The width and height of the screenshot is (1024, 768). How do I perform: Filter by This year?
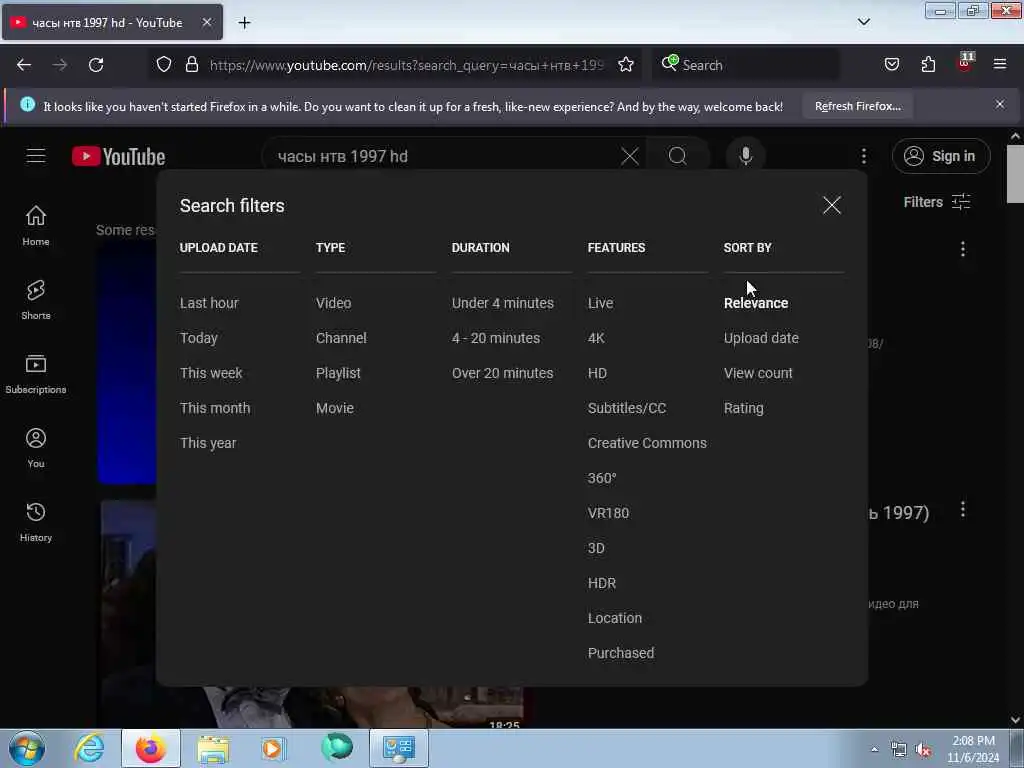(208, 443)
